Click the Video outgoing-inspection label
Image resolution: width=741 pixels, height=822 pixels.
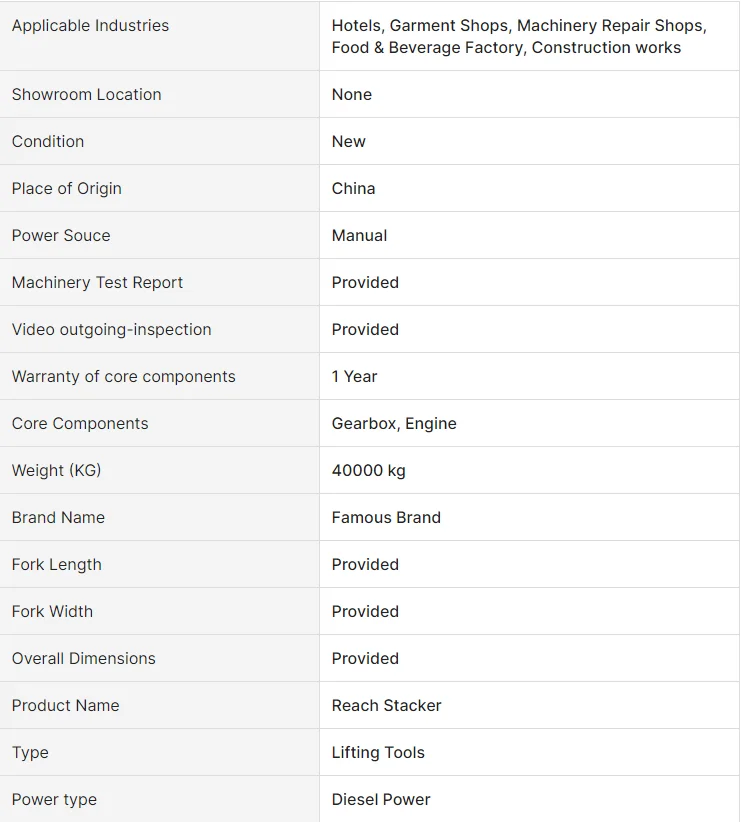tap(111, 330)
